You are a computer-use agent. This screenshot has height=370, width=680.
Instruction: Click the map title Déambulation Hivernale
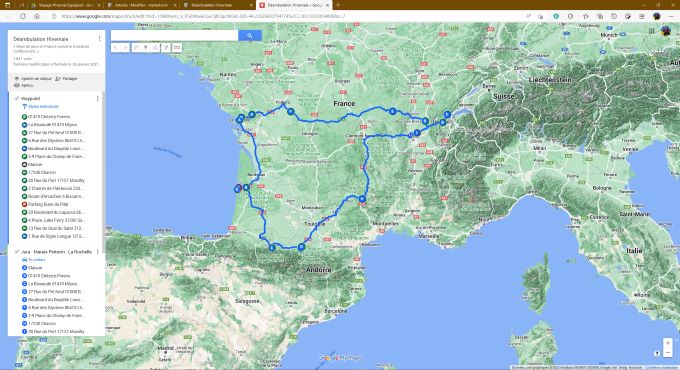click(x=40, y=39)
